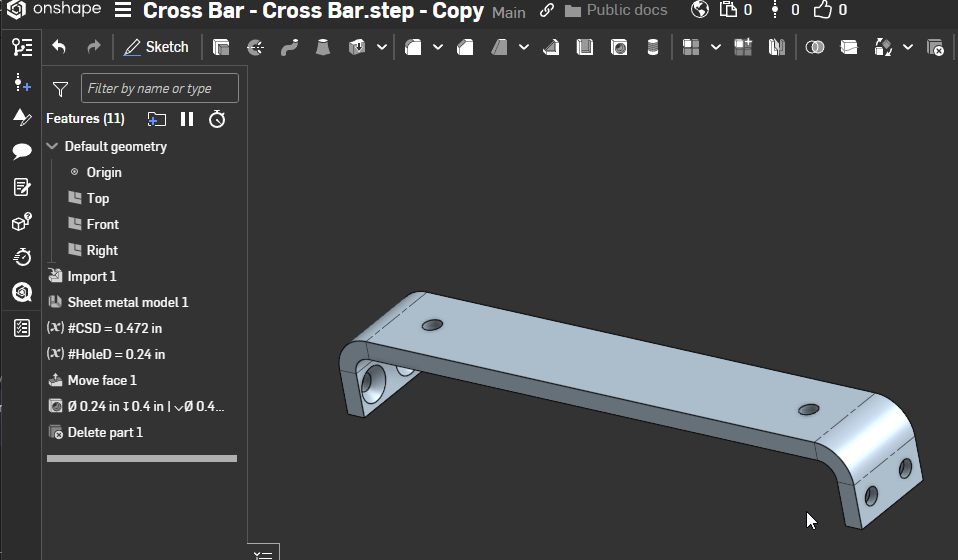Open dropdown next to Thicken tool
Image resolution: width=958 pixels, height=560 pixels.
pos(382,47)
